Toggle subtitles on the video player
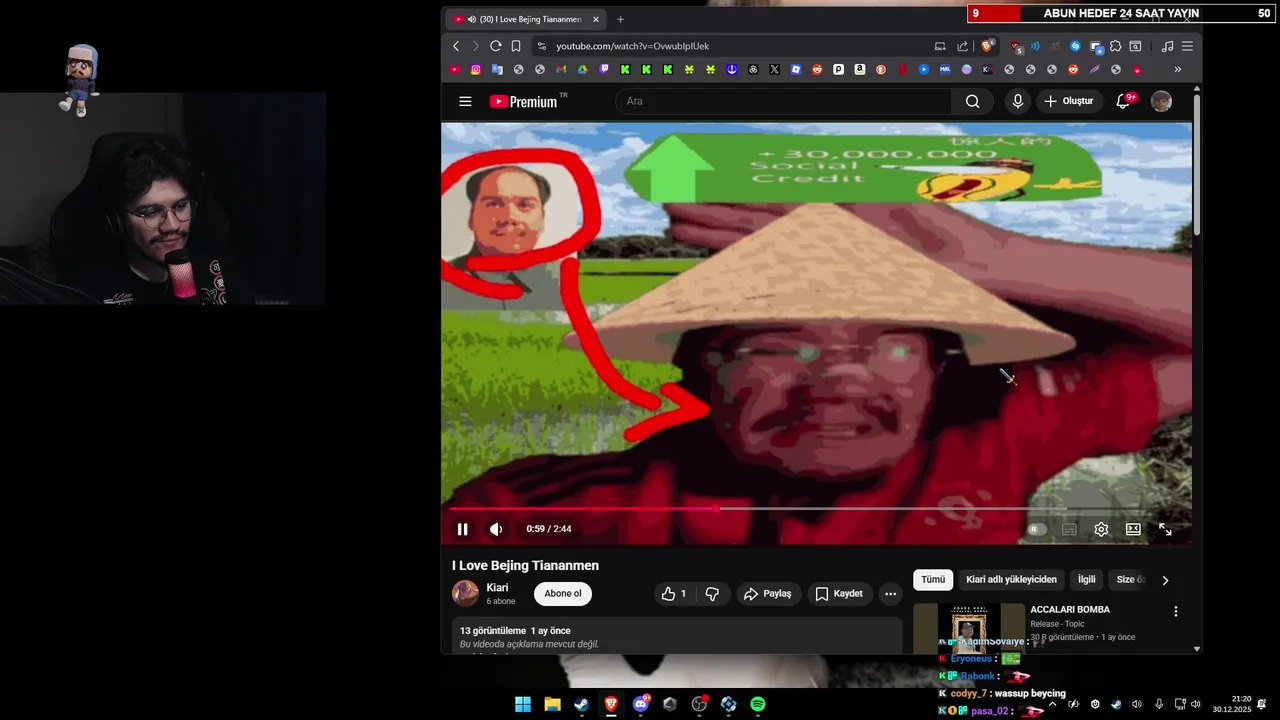 point(1069,529)
